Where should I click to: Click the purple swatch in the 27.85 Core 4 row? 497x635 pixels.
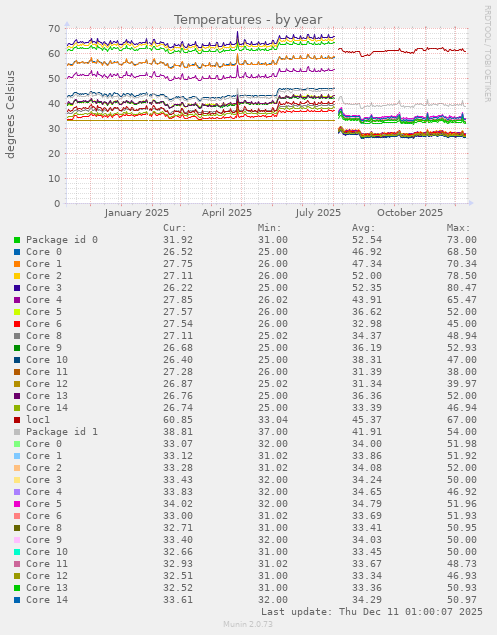(17, 300)
